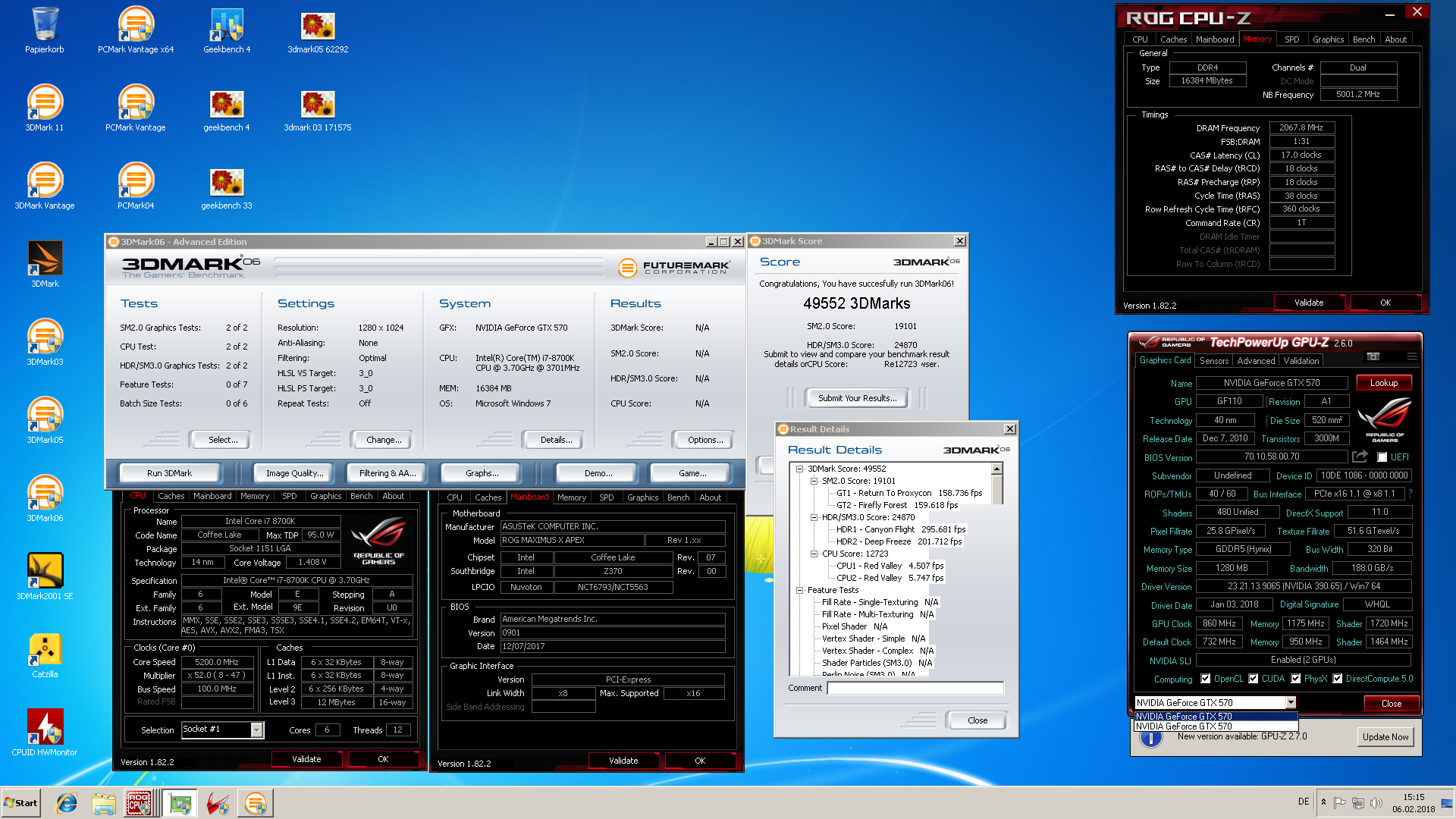Open the Sensors tab in GPU-Z
Viewport: 1456px width, 819px height.
coord(1214,361)
